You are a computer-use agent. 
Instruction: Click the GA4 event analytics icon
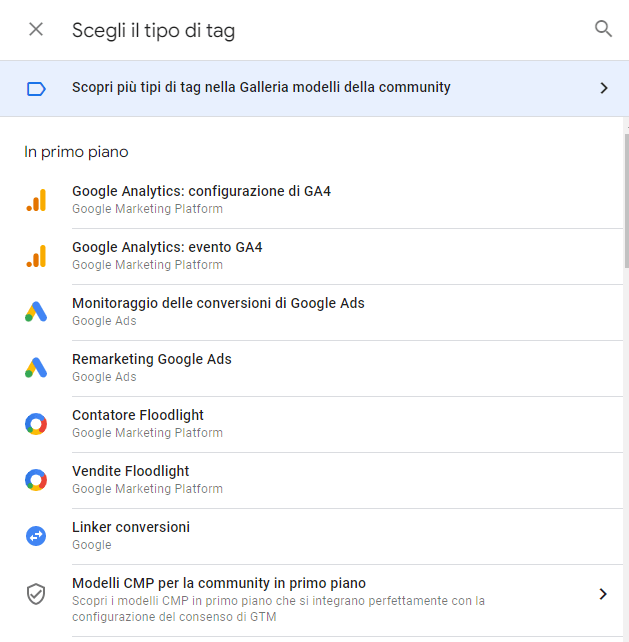pos(36,256)
